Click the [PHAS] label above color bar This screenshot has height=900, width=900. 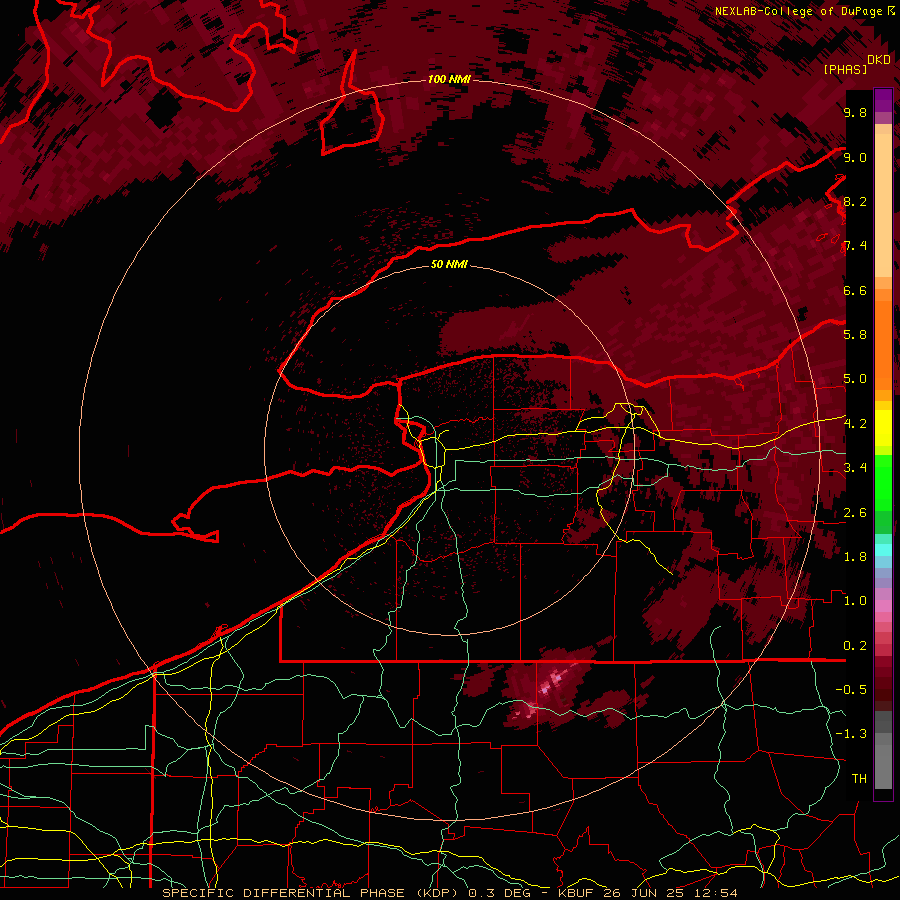(x=845, y=69)
